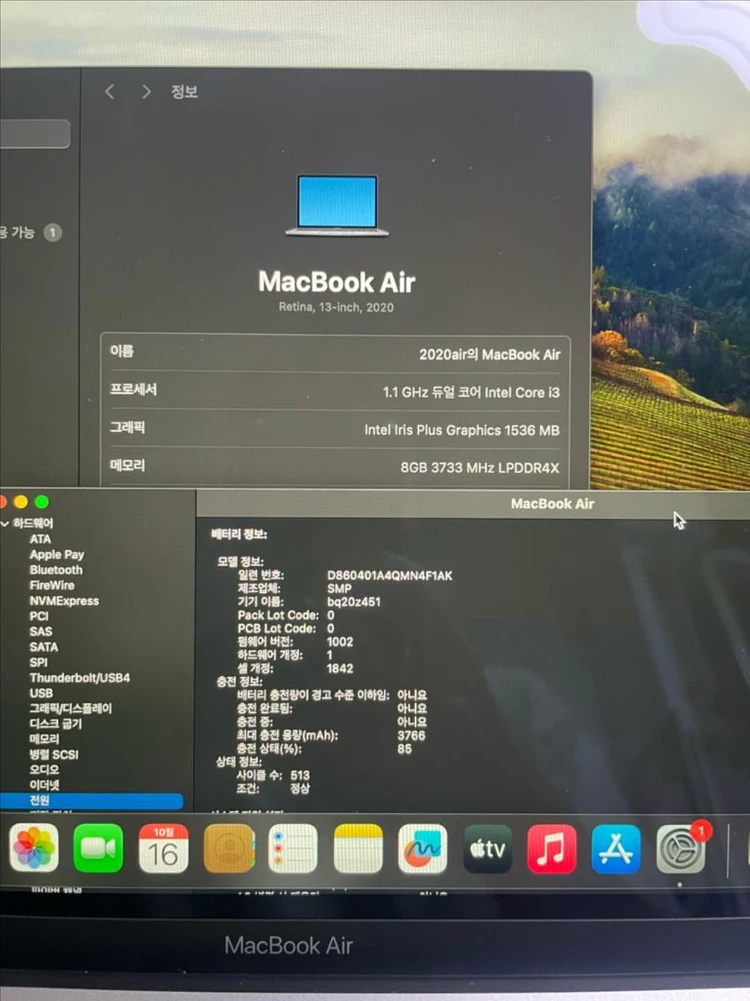Click cycle count value 513

(x=300, y=775)
